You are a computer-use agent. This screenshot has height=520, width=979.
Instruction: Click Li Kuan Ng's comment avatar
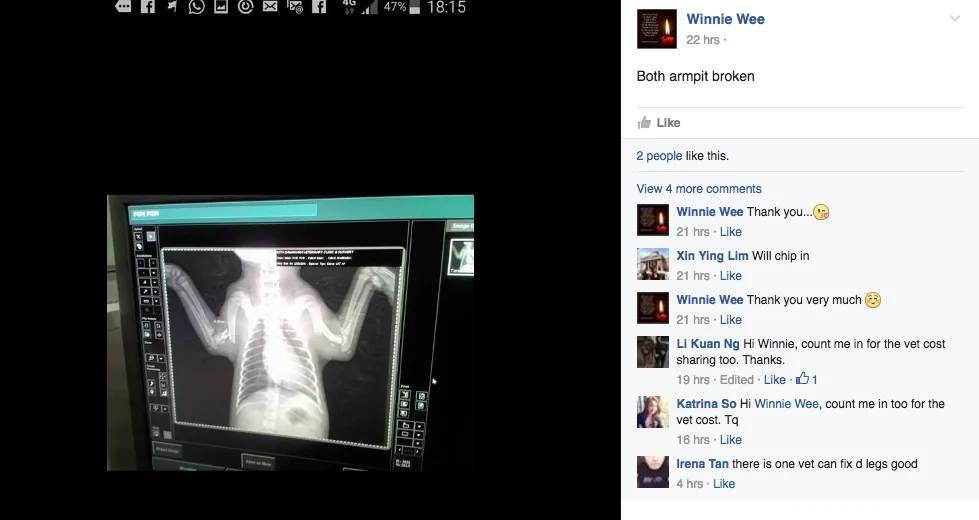click(652, 352)
